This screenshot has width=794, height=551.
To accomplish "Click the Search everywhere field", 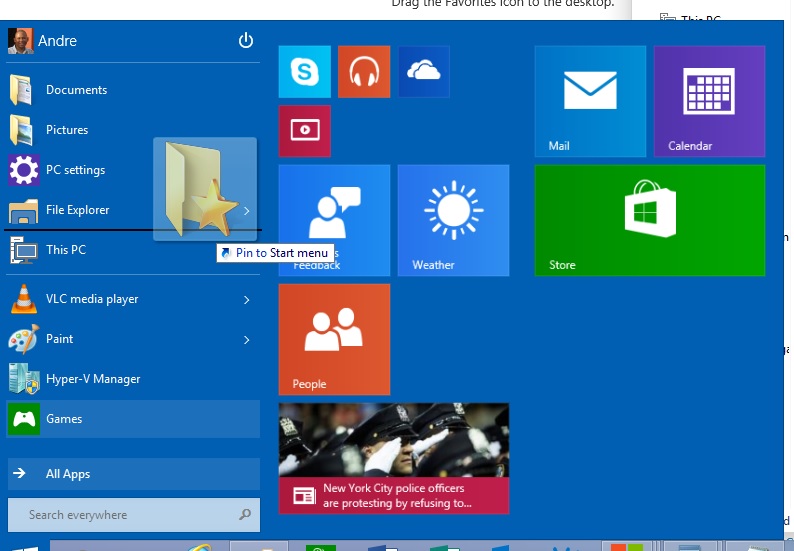I will (x=134, y=515).
